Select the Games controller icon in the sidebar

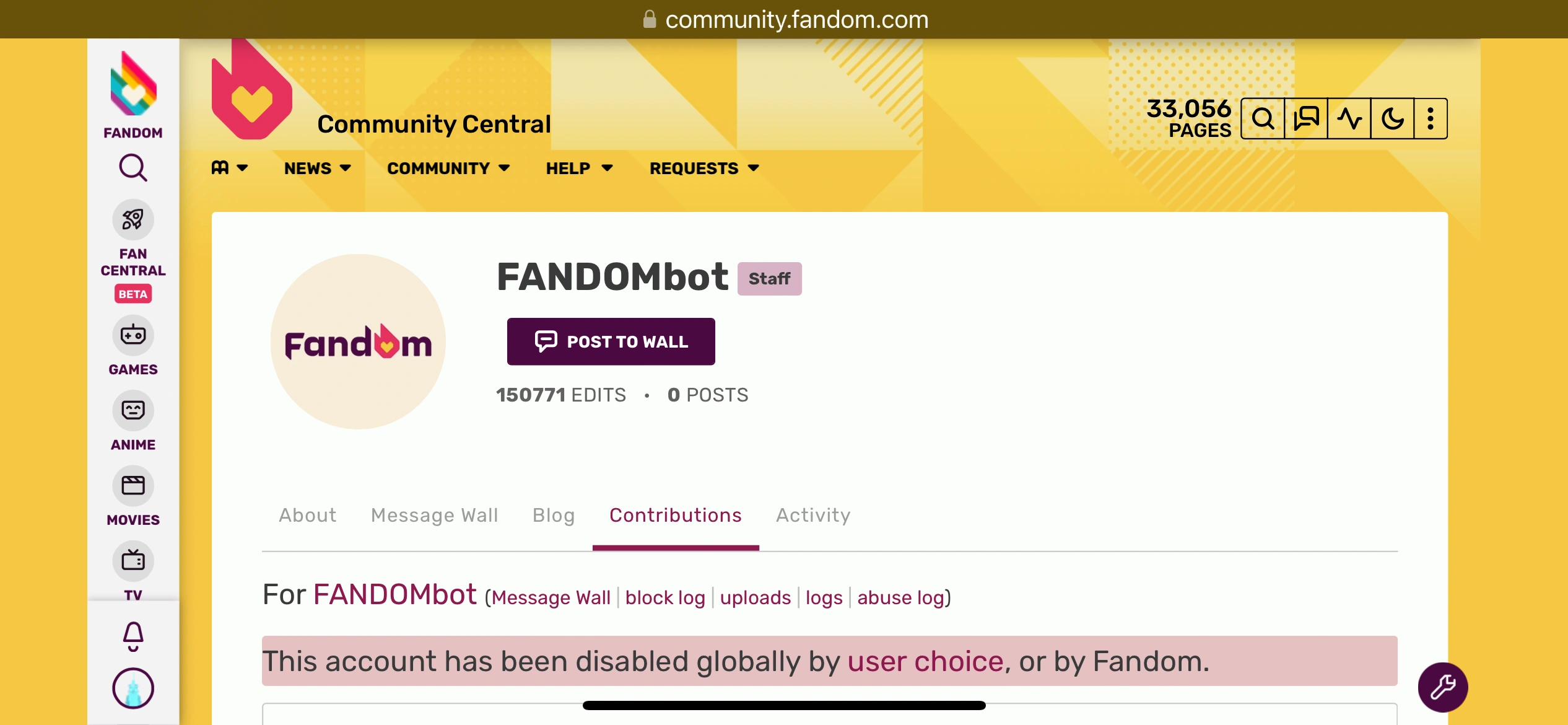pyautogui.click(x=133, y=335)
